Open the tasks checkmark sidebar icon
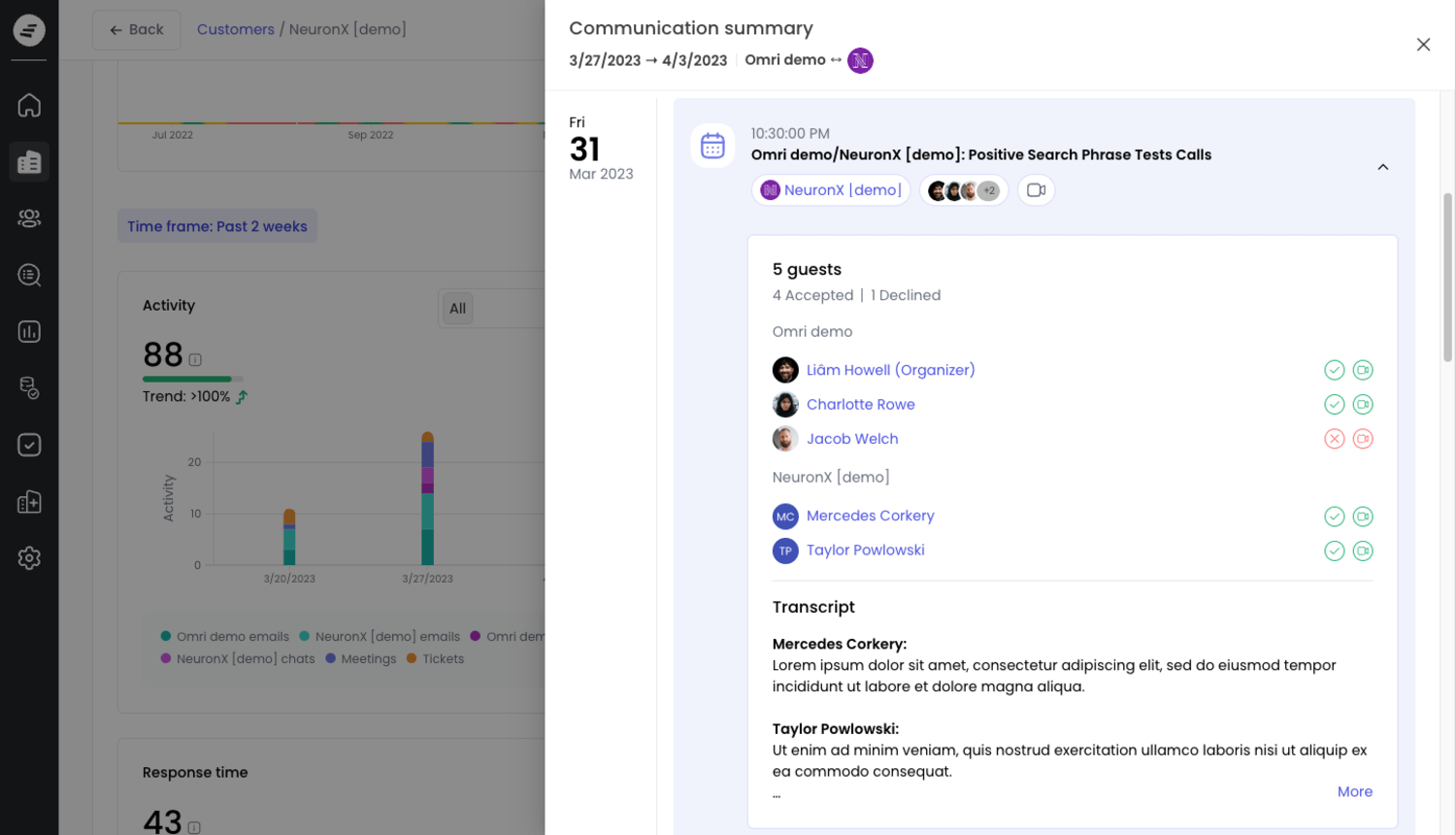The width and height of the screenshot is (1456, 835). pos(29,445)
